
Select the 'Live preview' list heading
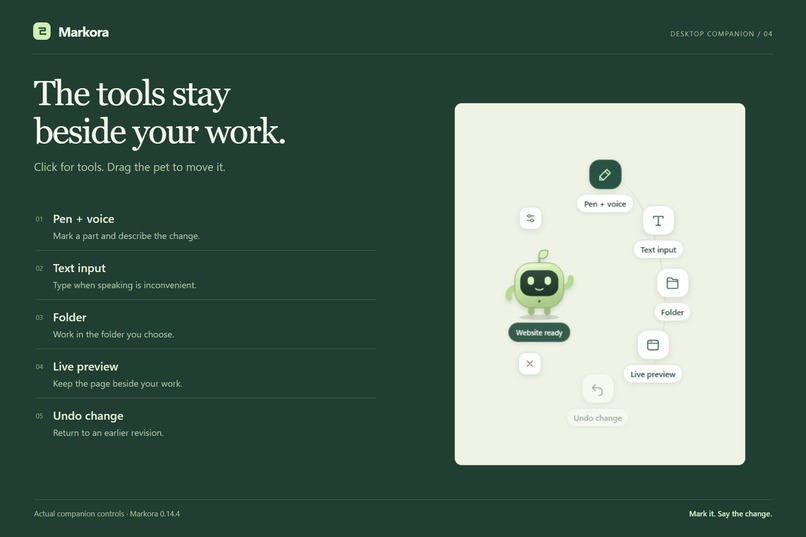tap(85, 367)
